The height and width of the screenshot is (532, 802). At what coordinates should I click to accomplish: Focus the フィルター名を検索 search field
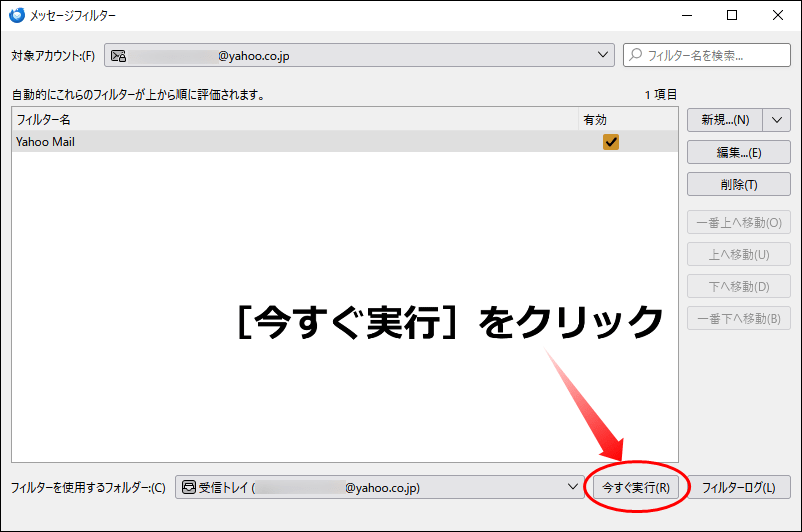pos(707,55)
